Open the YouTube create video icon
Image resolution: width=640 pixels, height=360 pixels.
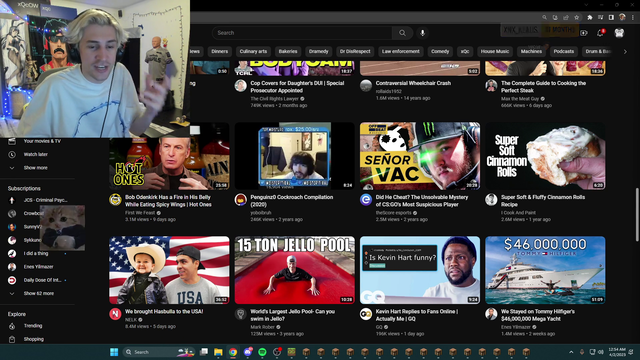pyautogui.click(x=584, y=33)
